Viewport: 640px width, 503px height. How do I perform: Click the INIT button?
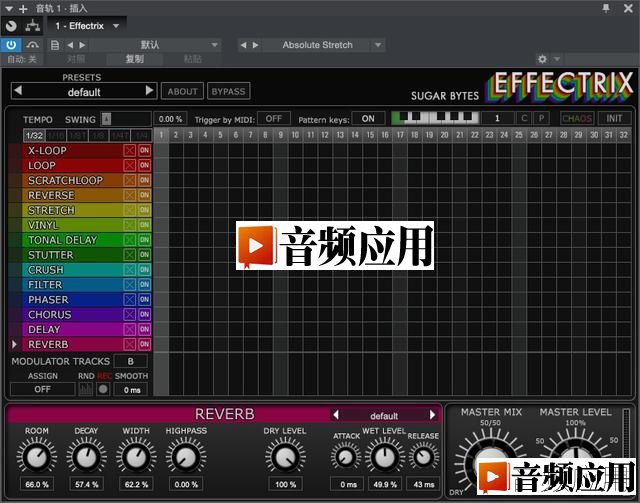pyautogui.click(x=614, y=118)
